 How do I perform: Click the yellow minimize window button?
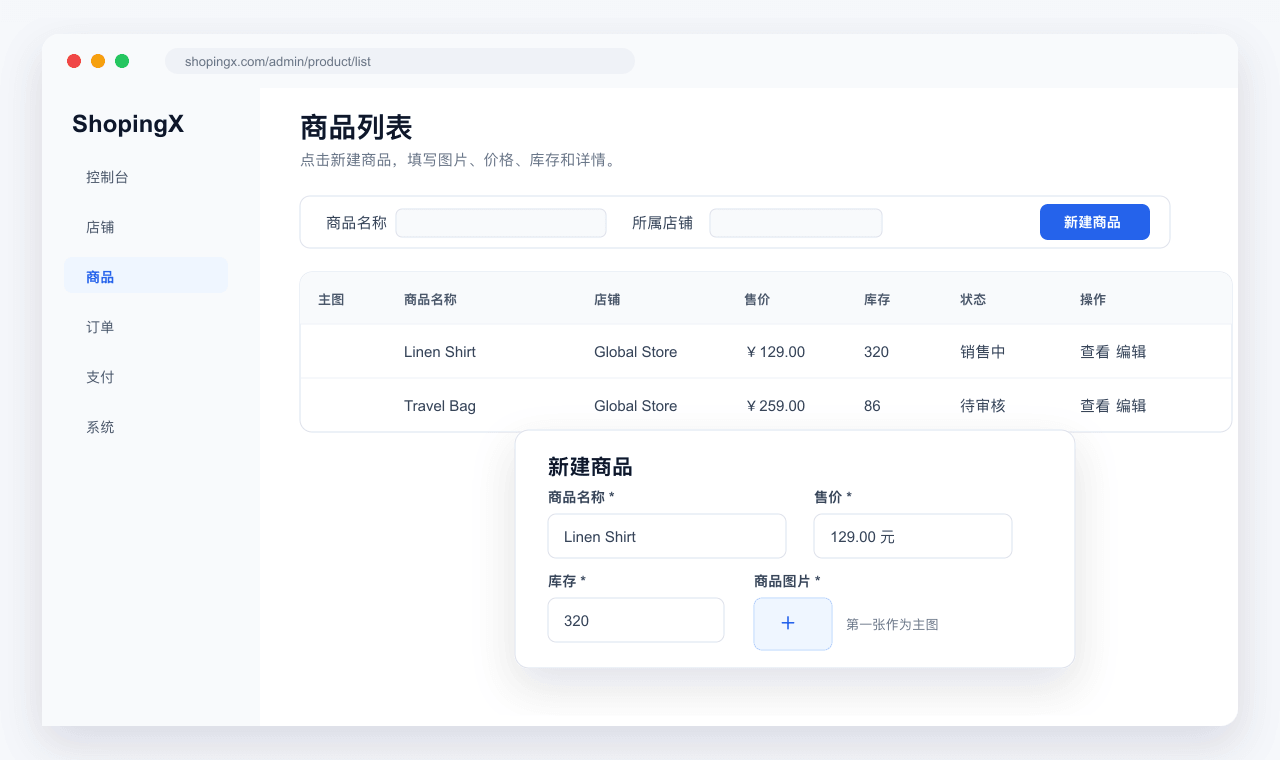coord(98,61)
